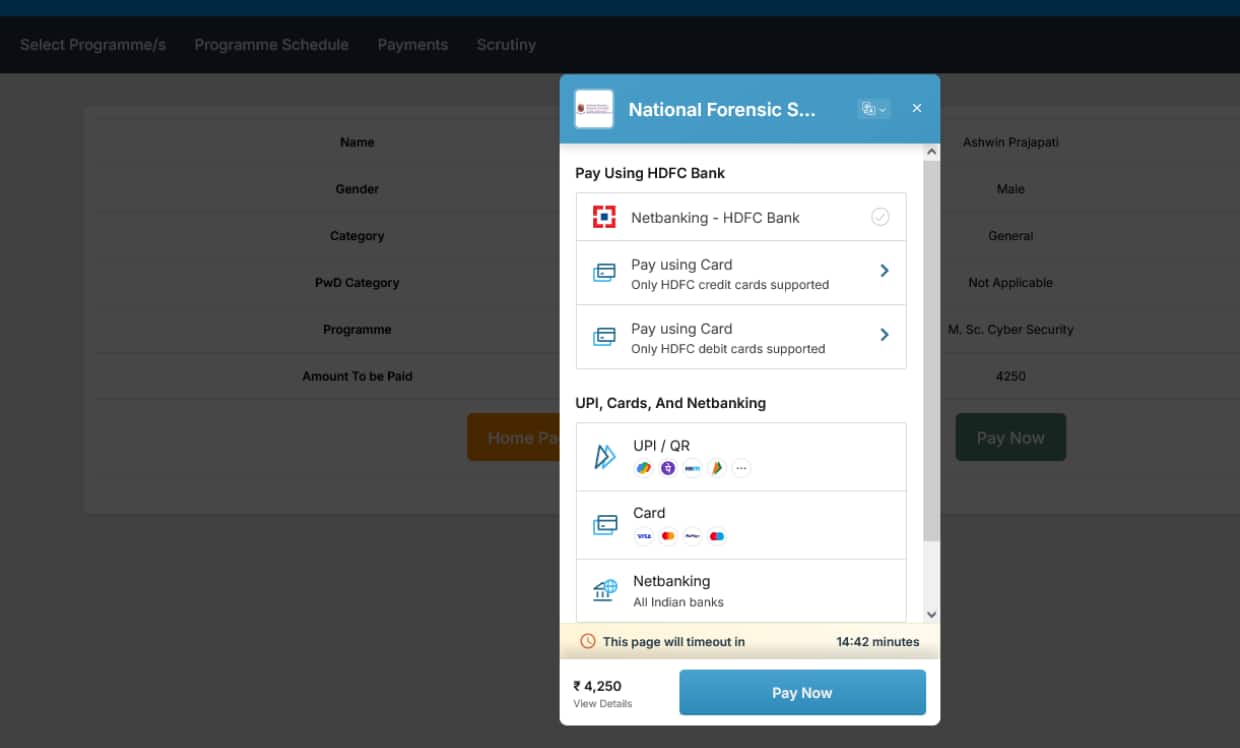Screen dimensions: 1240x748
Task: Click the payment list scrollbar thumb
Action: pyautogui.click(x=932, y=351)
